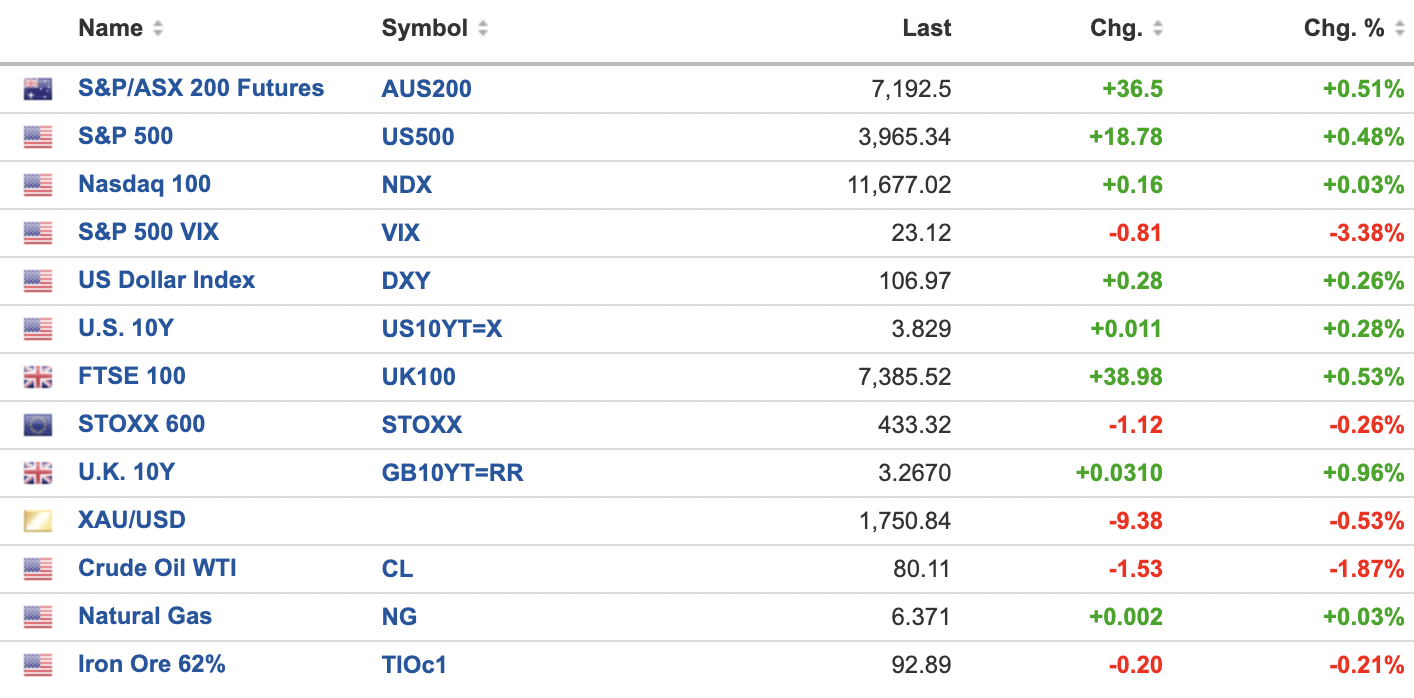Click the GB10YT=RR symbol link
This screenshot has width=1414, height=698.
point(452,473)
